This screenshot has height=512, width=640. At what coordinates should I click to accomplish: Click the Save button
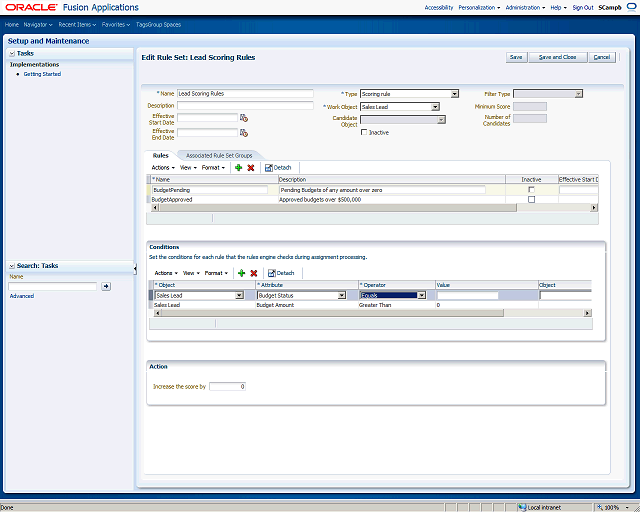[x=516, y=57]
